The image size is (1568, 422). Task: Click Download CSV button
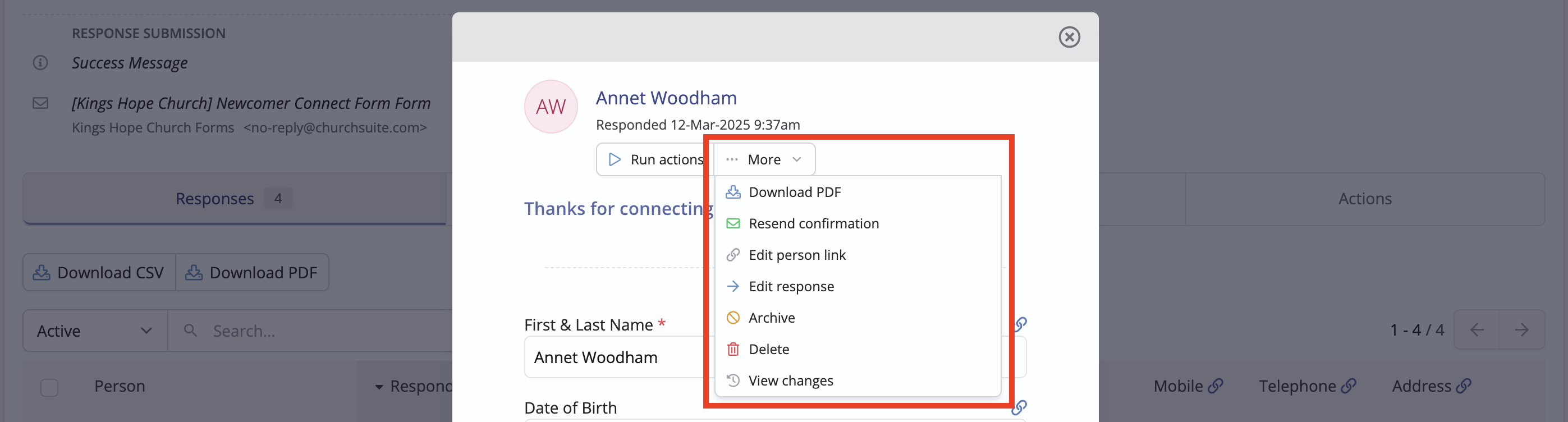(x=99, y=272)
